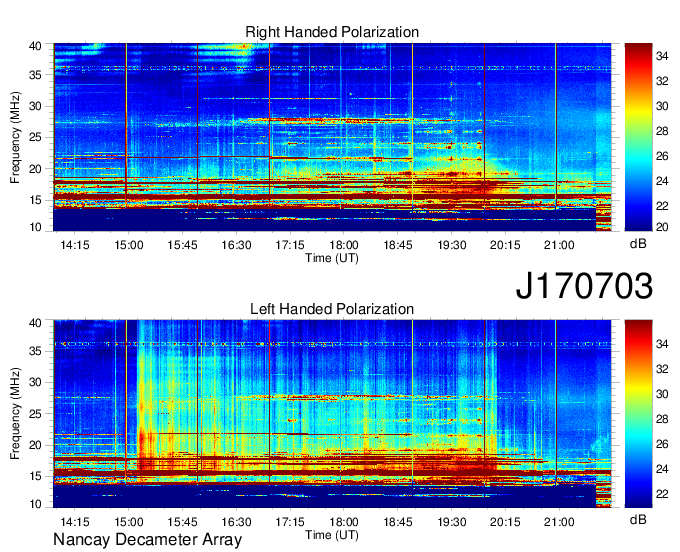Click the 20 MHz frequency tick of the bottom plot
Screen dimensions: 680x552
[x=36, y=445]
